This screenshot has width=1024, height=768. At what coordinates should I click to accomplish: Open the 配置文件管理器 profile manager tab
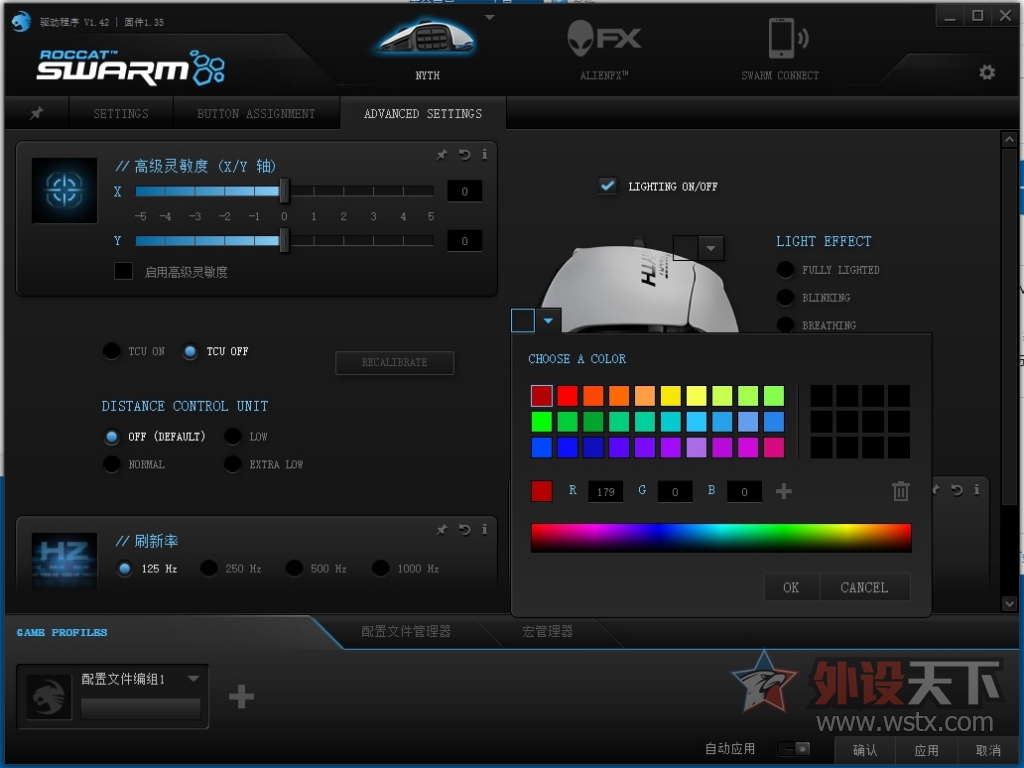point(406,632)
